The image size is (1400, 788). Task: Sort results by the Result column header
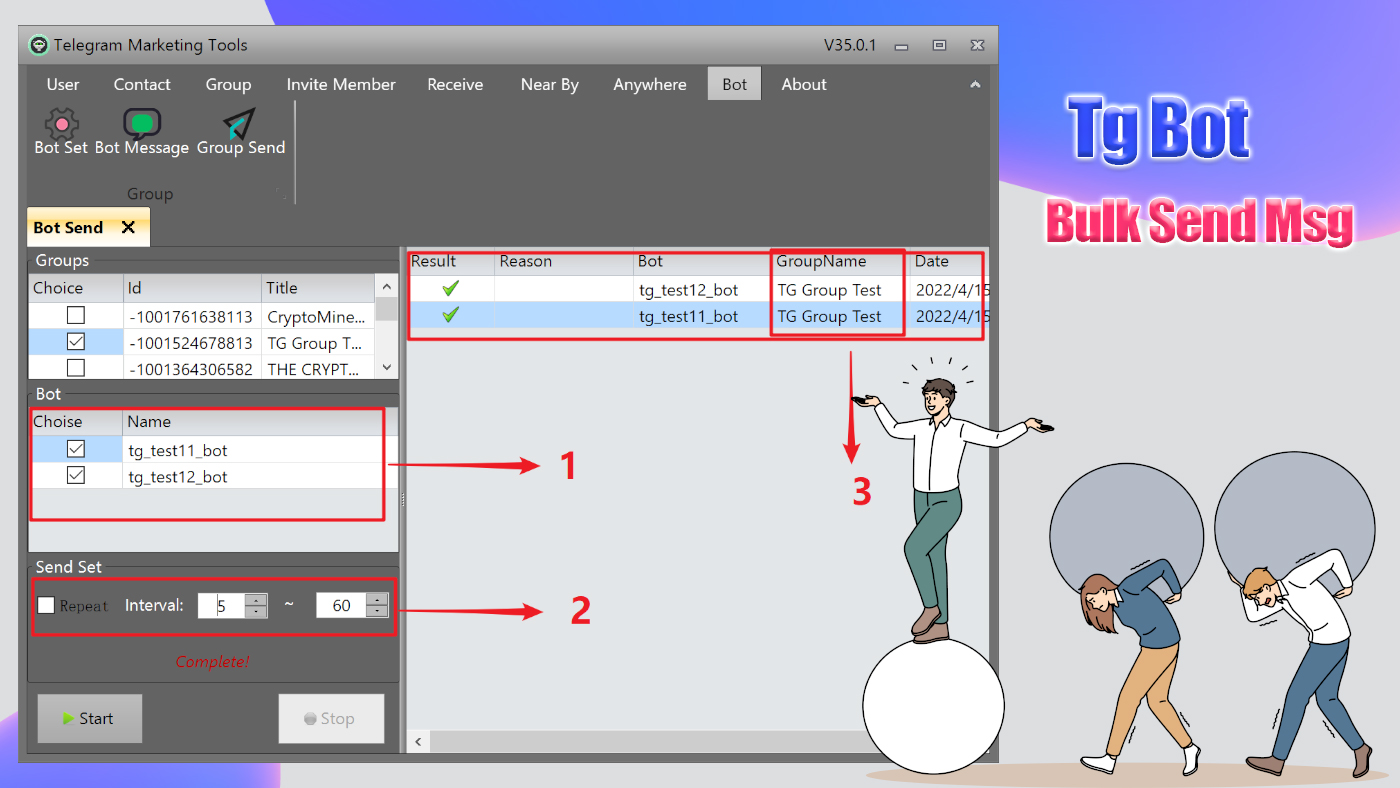[451, 262]
